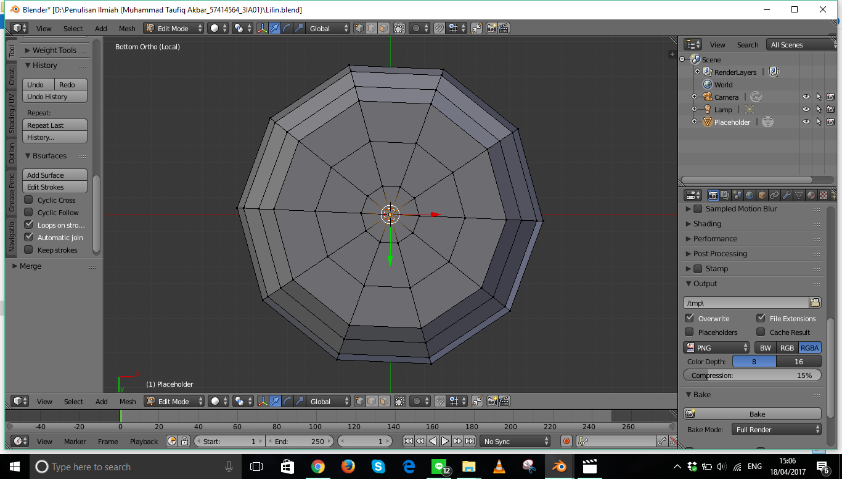Uncheck the File Extensions option

tap(761, 318)
